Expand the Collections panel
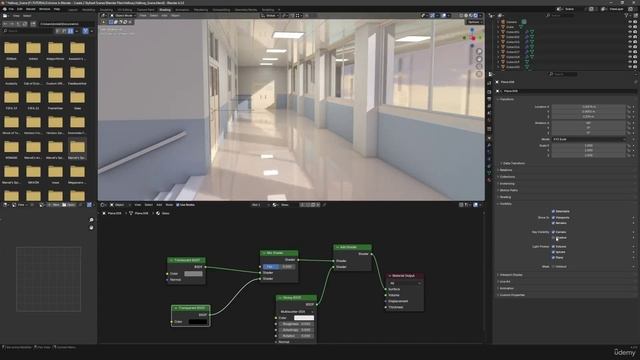 pyautogui.click(x=507, y=177)
